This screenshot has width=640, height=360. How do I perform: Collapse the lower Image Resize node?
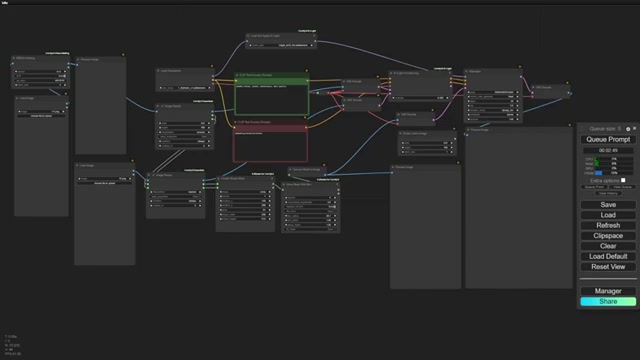[x=149, y=175]
